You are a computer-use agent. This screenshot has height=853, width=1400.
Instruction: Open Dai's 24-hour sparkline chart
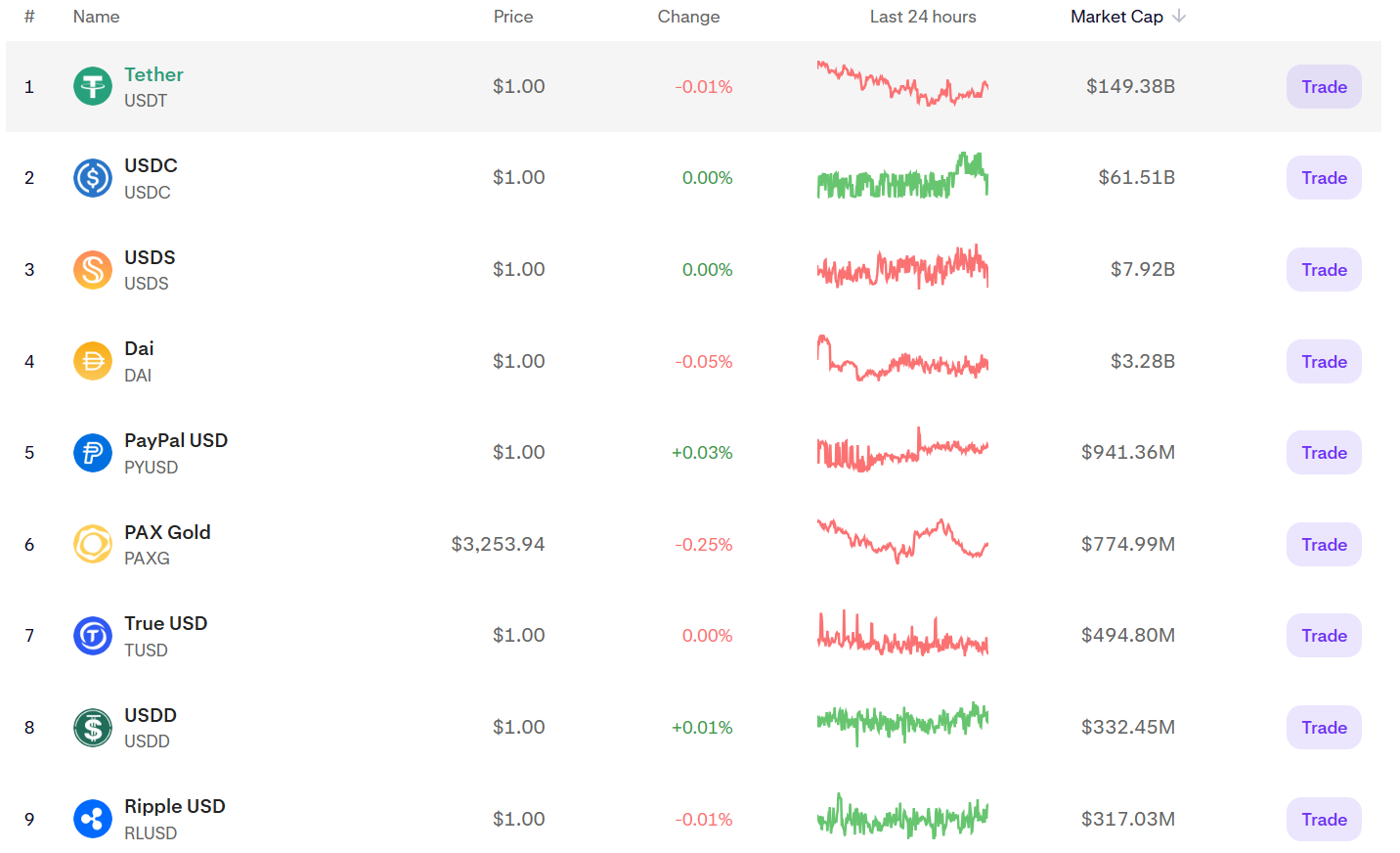902,358
